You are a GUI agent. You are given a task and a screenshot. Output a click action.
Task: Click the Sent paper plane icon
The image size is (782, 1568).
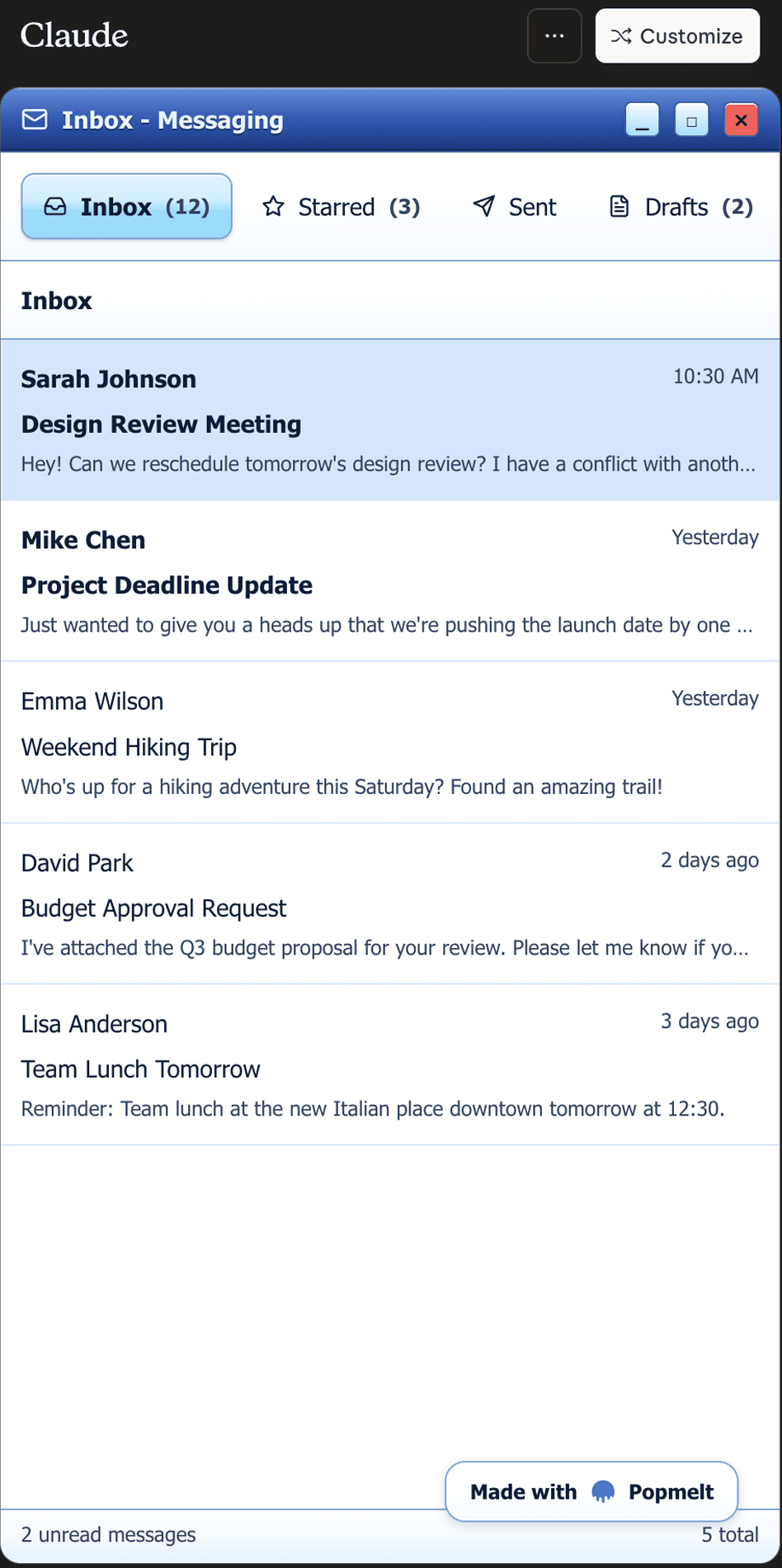[x=484, y=206]
